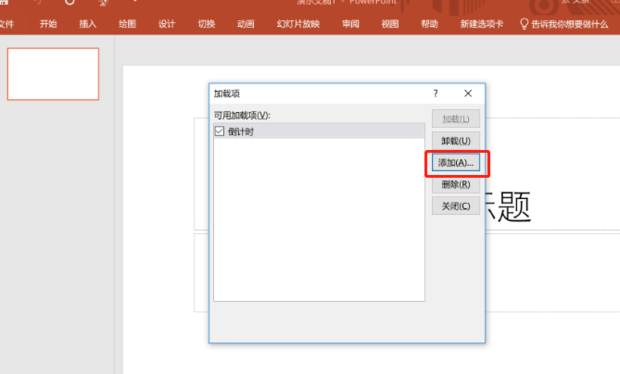620x374 pixels.
Task: Select slide 1 thumbnail in the slide panel
Action: click(x=53, y=74)
